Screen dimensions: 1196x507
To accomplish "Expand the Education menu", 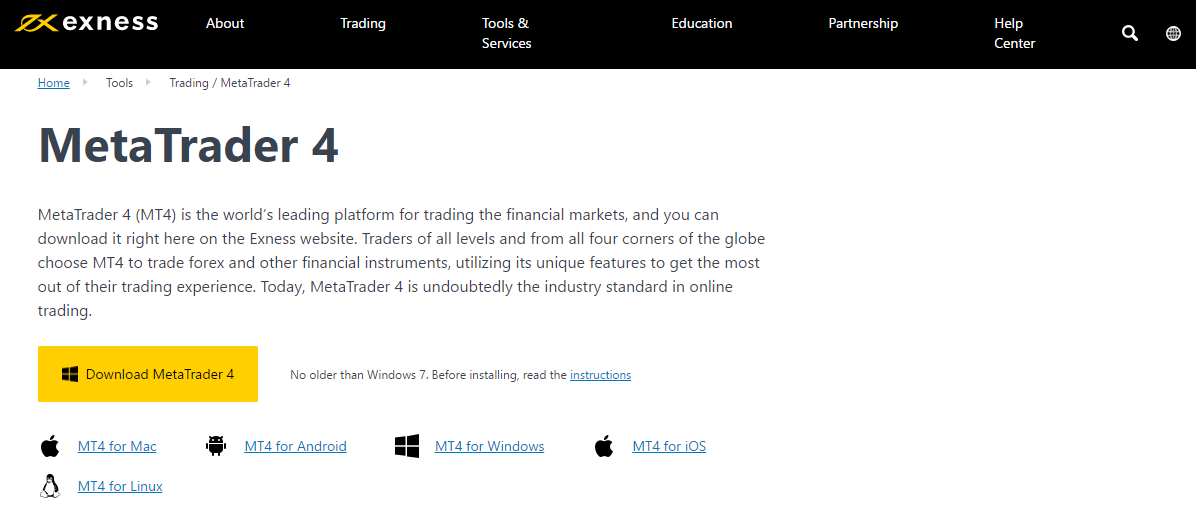I will click(x=702, y=23).
